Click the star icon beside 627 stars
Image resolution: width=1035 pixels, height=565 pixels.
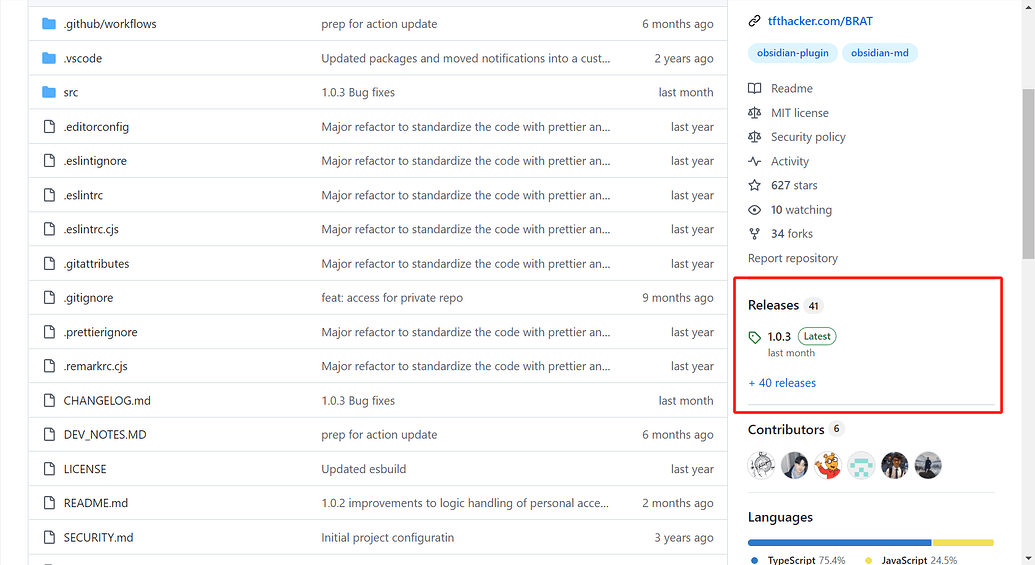tap(755, 185)
